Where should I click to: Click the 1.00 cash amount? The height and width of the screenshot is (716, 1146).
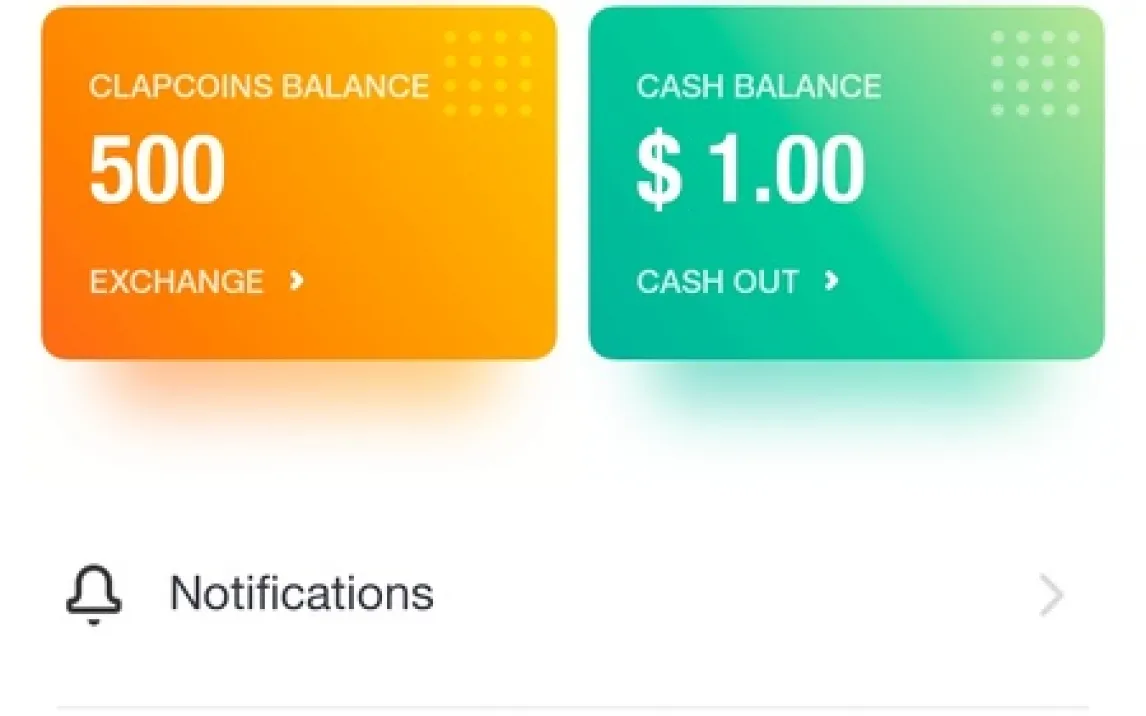pos(786,171)
